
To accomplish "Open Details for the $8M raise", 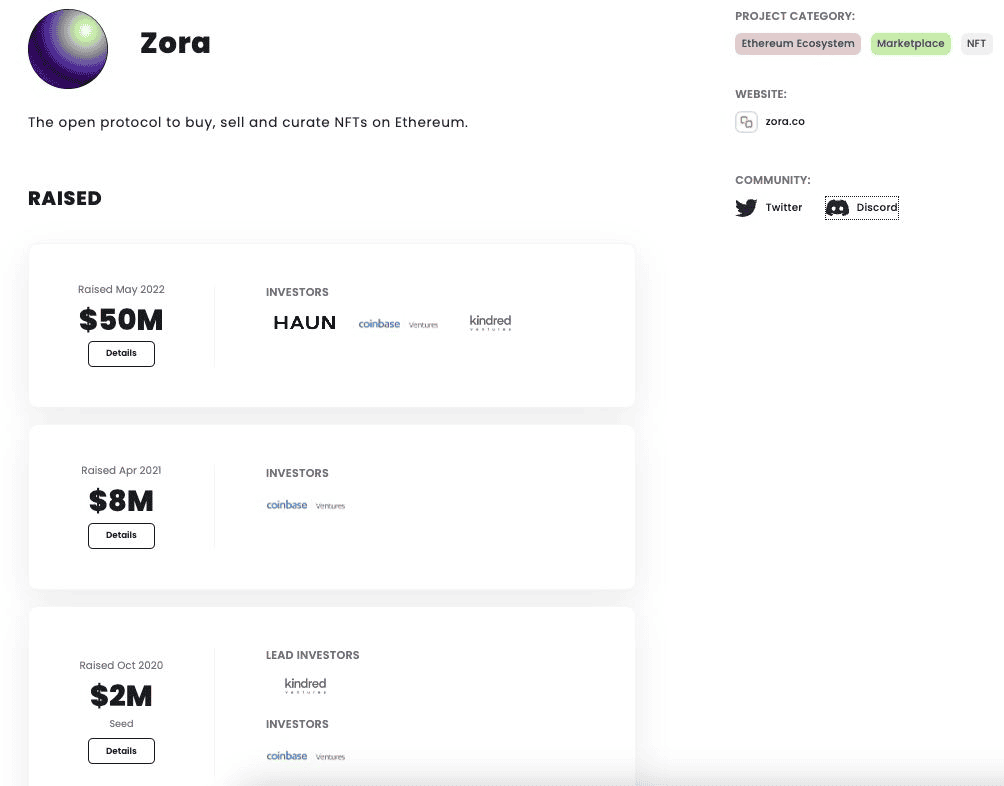I will click(121, 535).
